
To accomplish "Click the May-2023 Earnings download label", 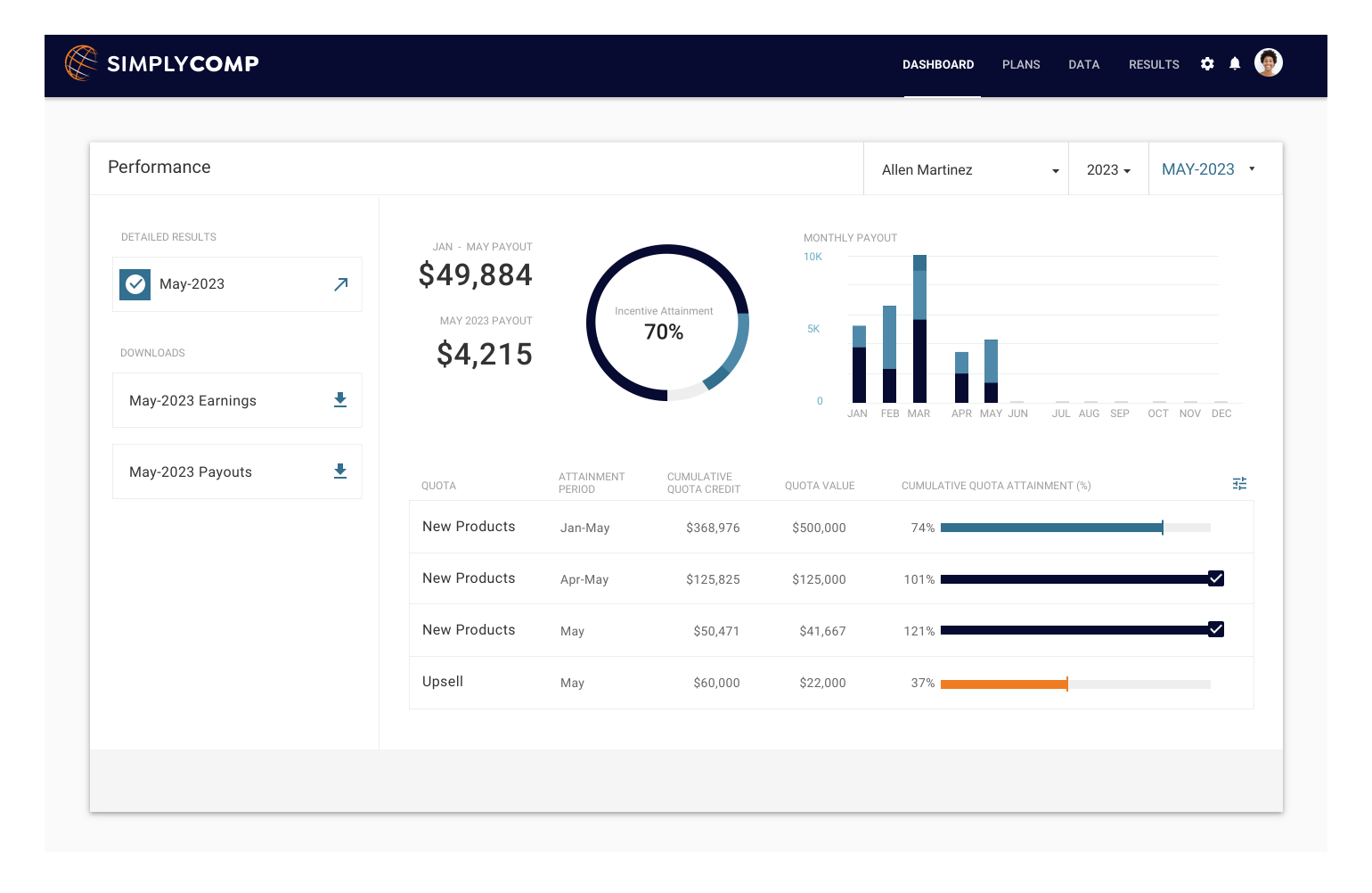I will [x=193, y=401].
